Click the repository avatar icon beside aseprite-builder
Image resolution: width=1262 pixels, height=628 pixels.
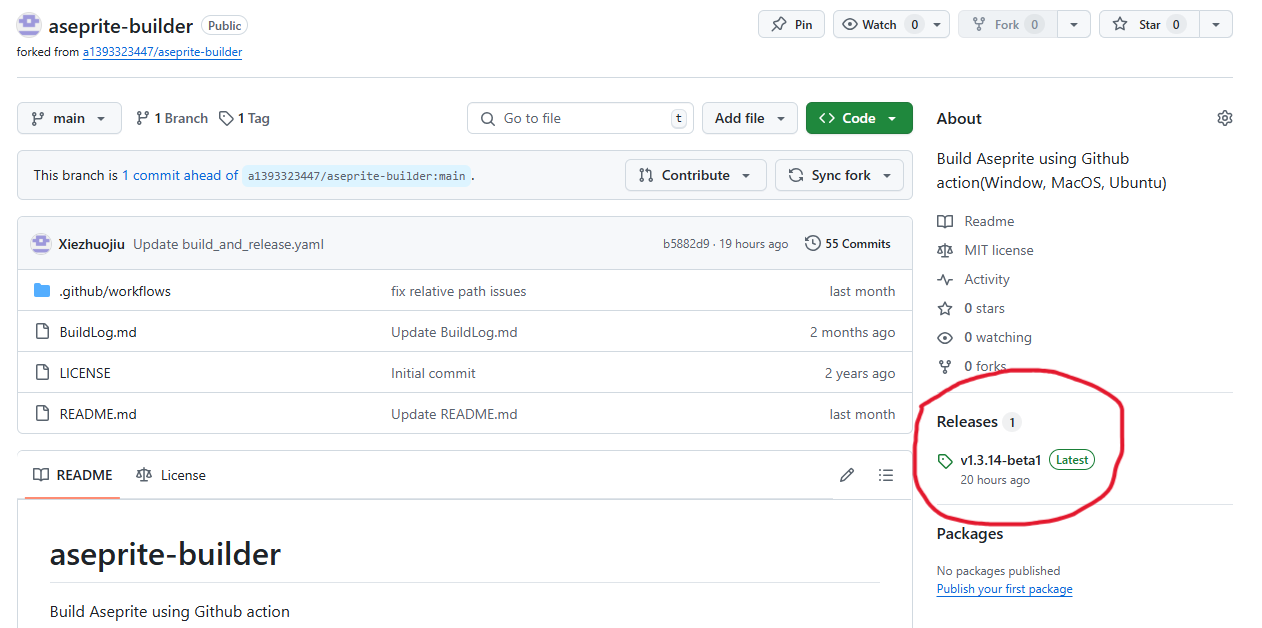[x=29, y=25]
